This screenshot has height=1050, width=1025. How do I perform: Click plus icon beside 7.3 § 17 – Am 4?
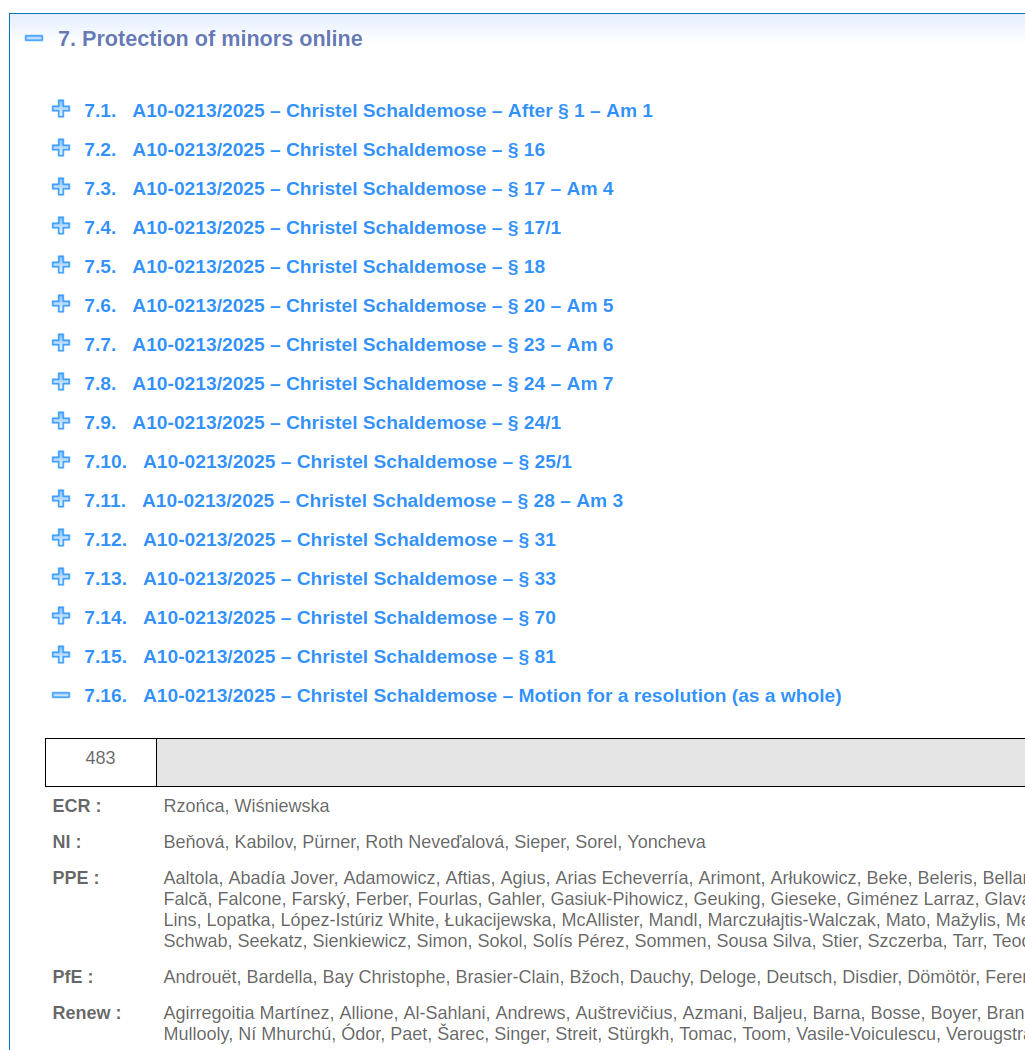pyautogui.click(x=61, y=187)
